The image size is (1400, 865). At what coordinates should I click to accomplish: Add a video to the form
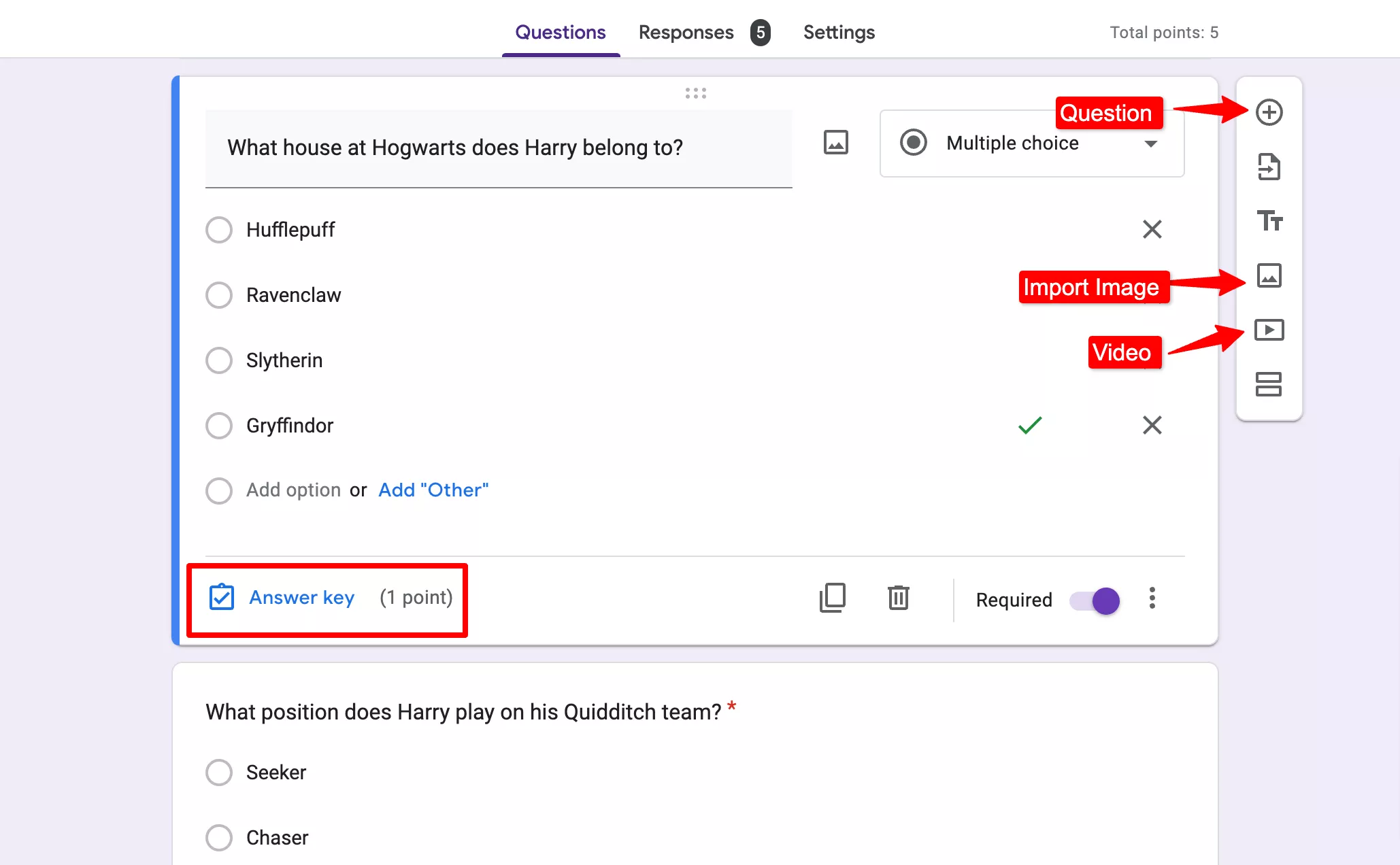tap(1269, 330)
